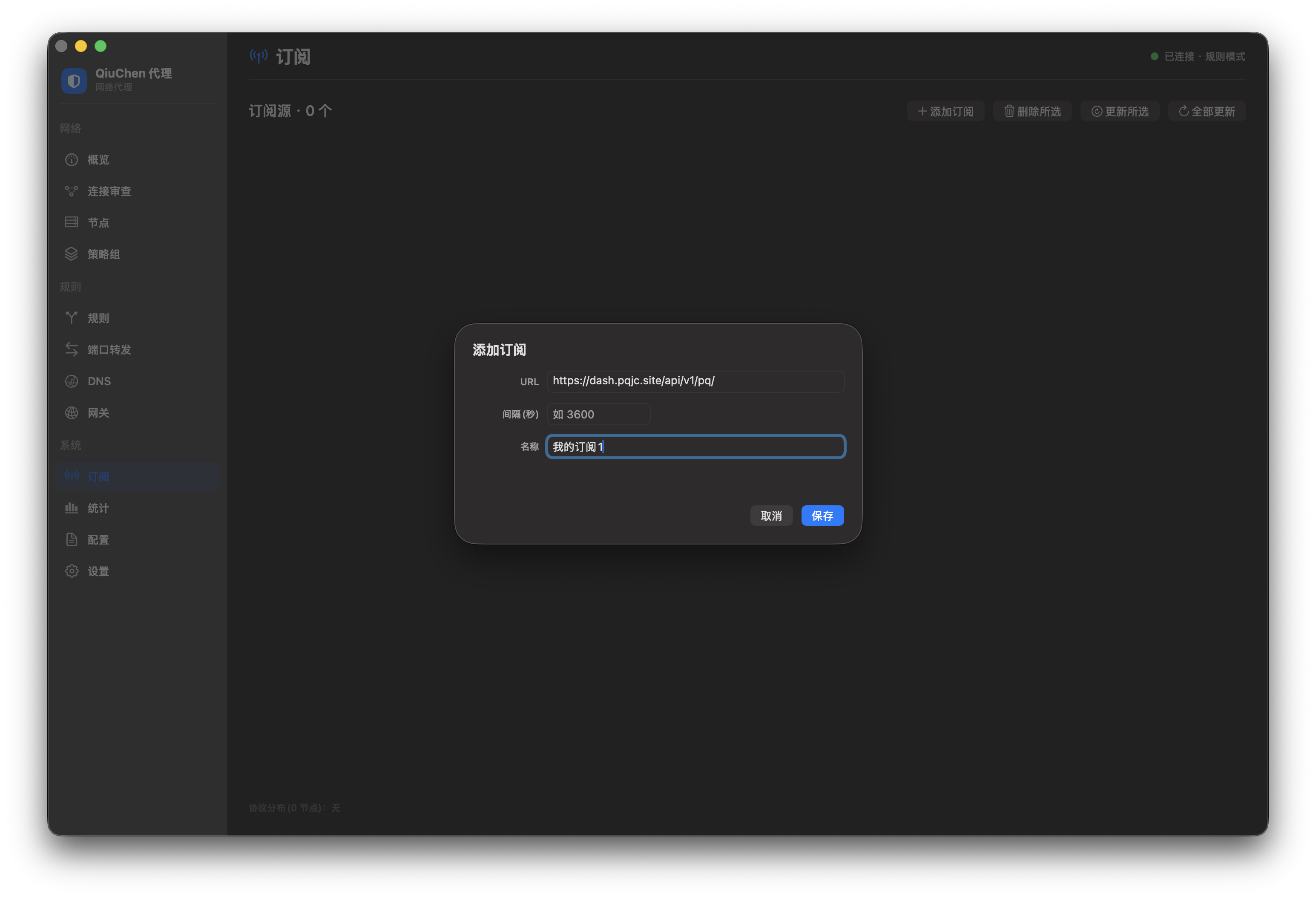The image size is (1316, 899).
Task: Select the 策略组 layers icon
Action: (x=72, y=254)
